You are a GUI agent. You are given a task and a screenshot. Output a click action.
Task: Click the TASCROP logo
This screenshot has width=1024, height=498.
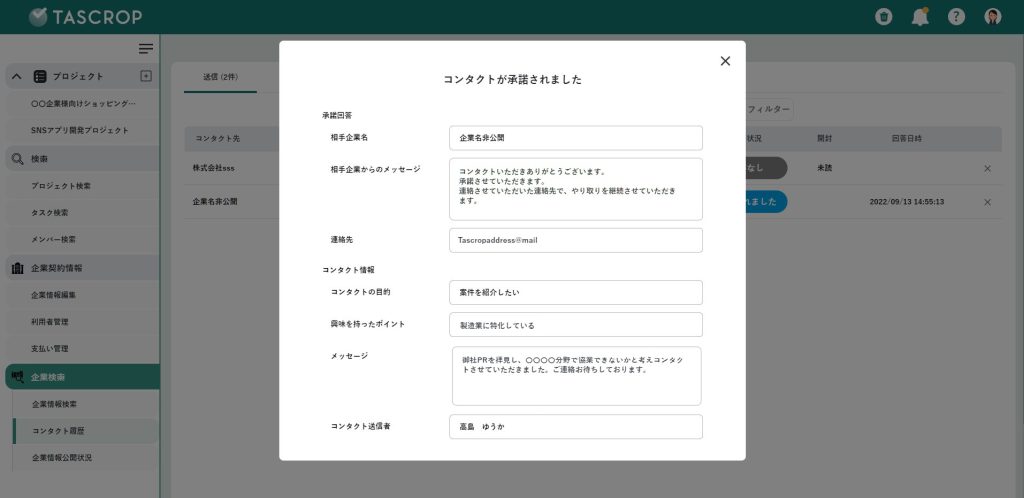(85, 17)
